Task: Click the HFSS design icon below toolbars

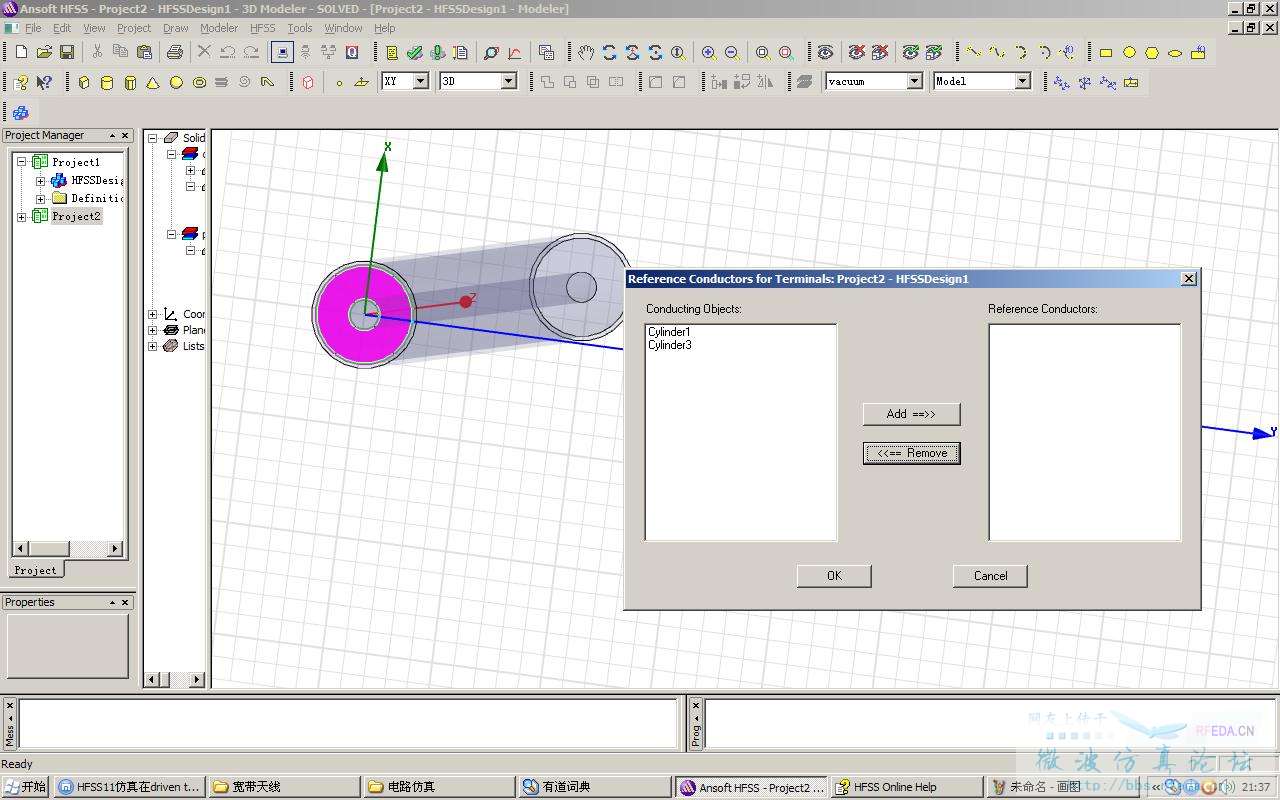Action: [21, 113]
